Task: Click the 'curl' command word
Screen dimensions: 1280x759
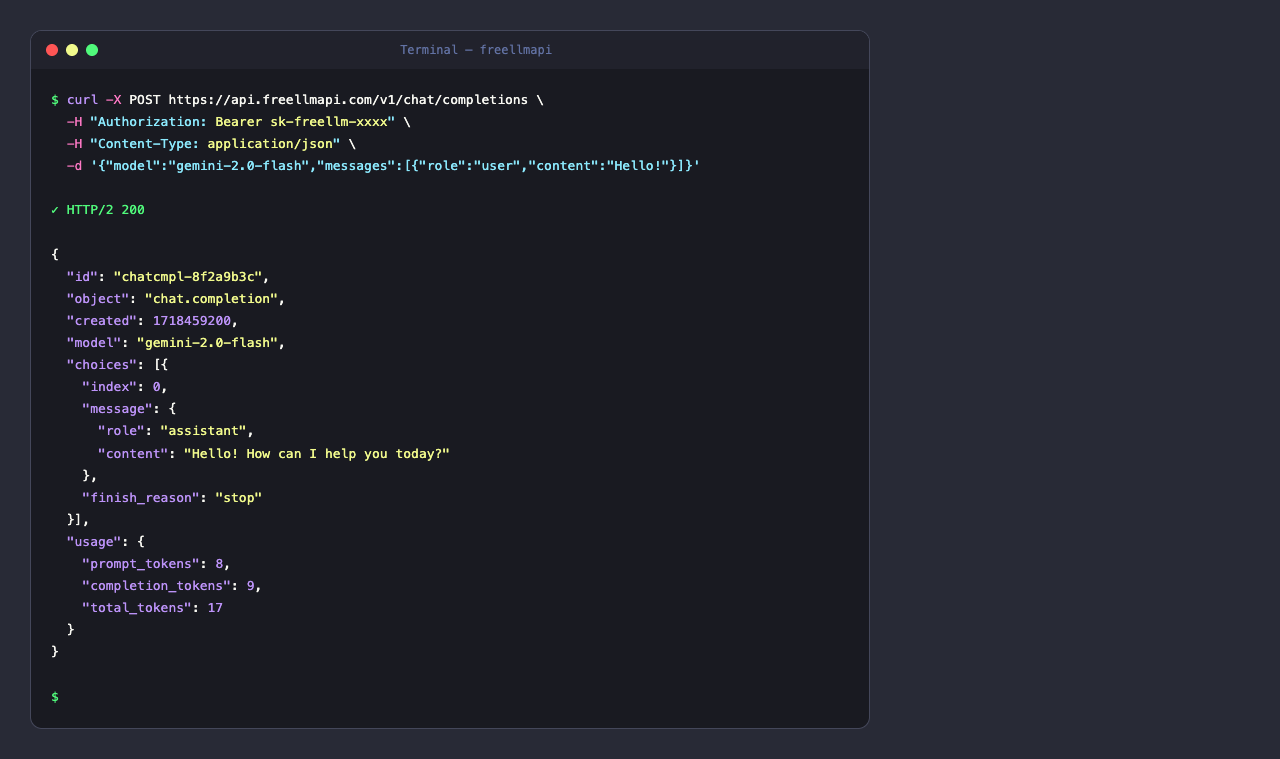Action: tap(82, 100)
